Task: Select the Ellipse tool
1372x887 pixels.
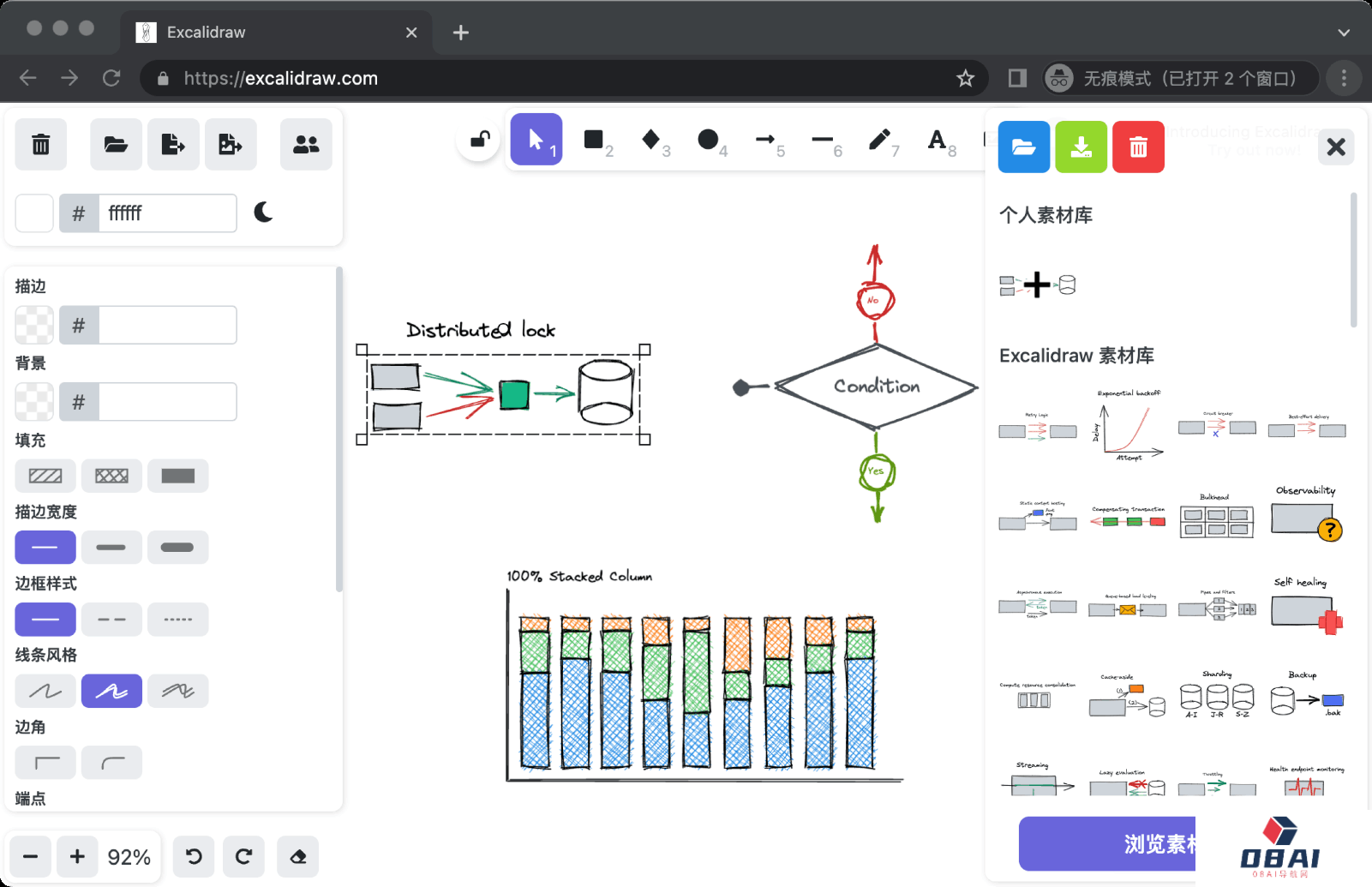Action: pos(708,141)
